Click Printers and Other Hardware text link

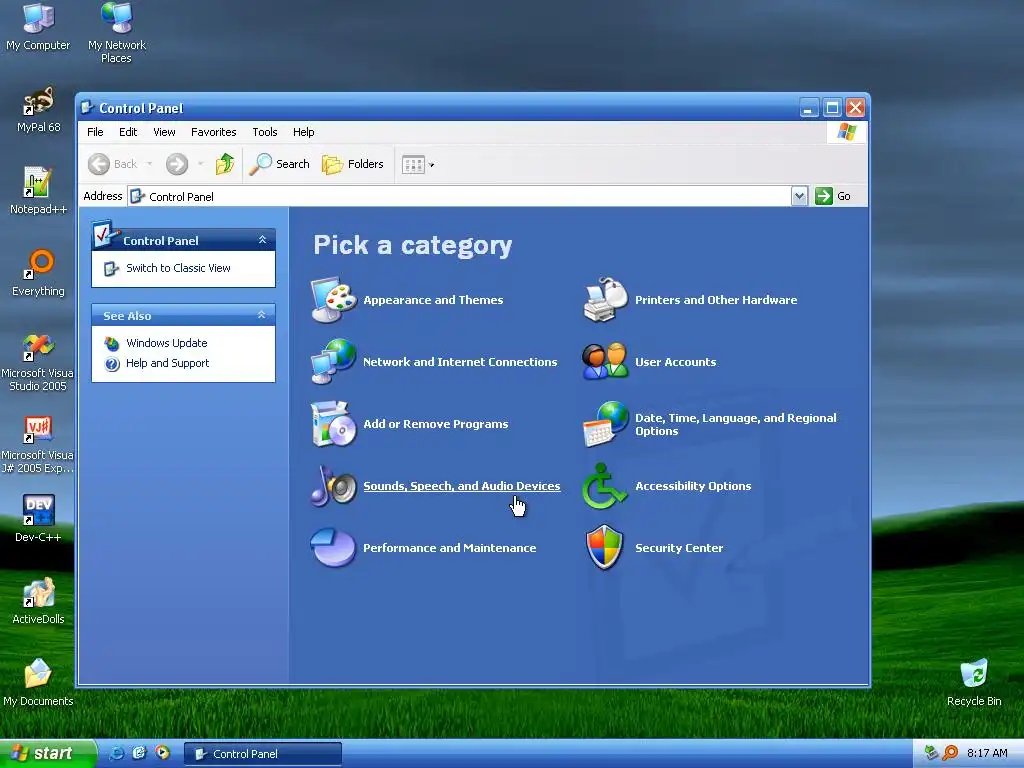[x=716, y=300]
